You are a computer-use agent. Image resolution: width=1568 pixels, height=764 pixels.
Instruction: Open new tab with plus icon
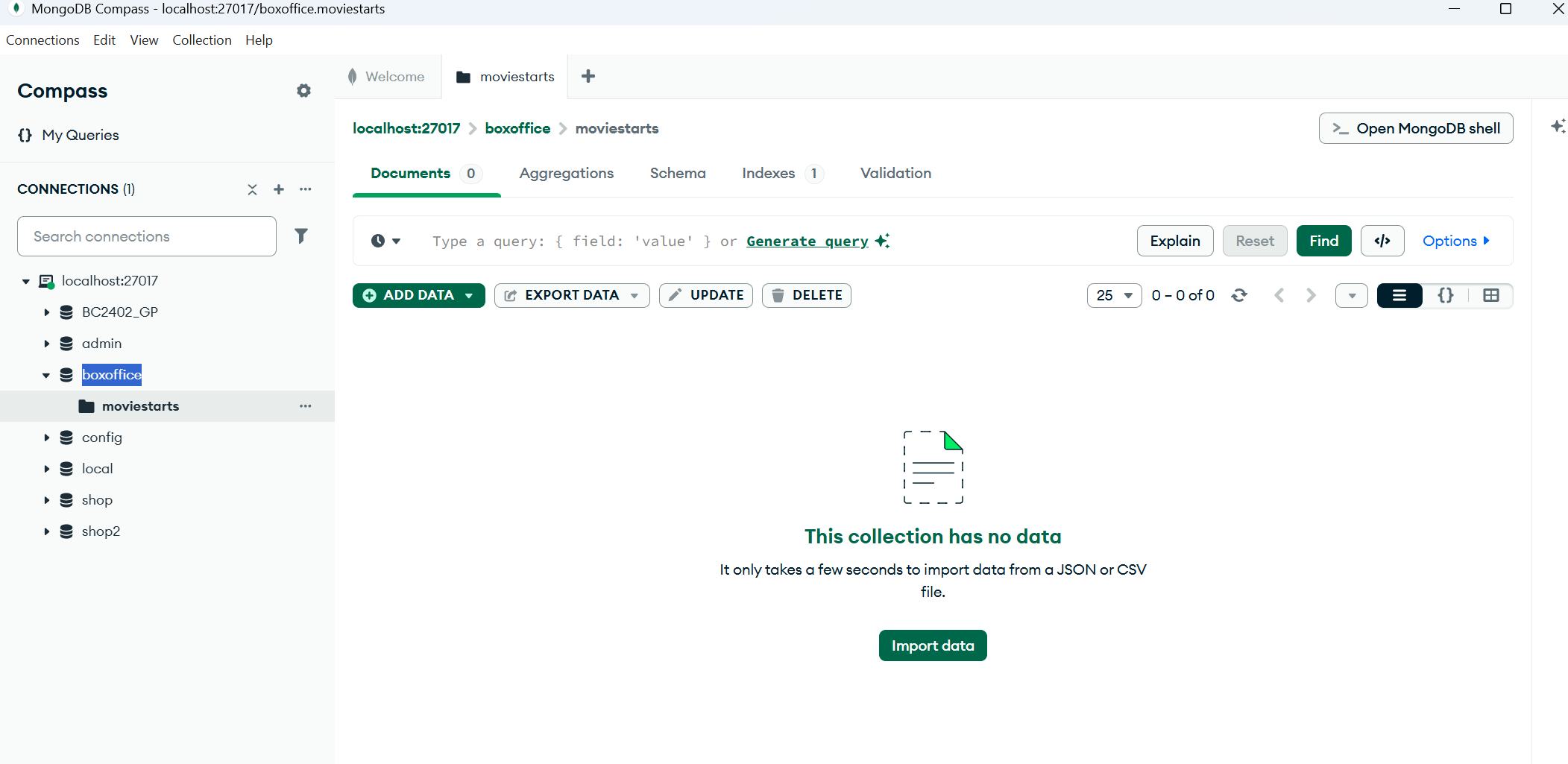pyautogui.click(x=588, y=76)
